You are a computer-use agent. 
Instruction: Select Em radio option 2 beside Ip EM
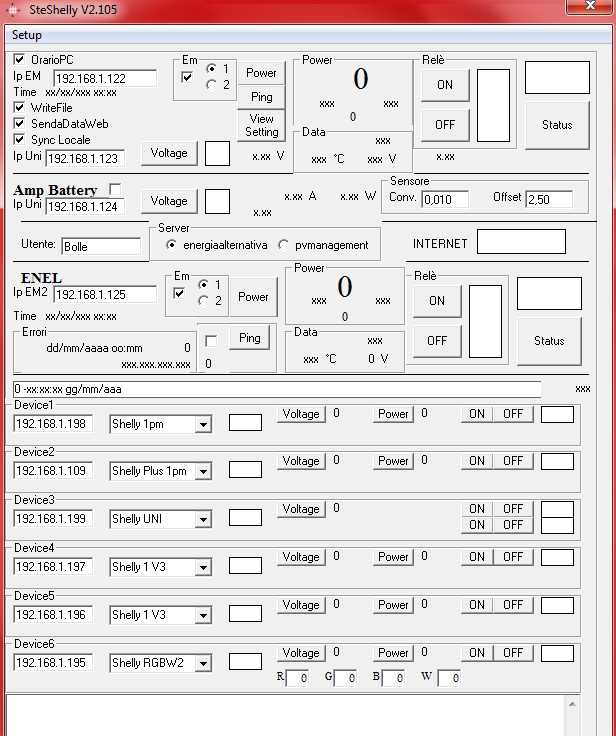click(212, 84)
